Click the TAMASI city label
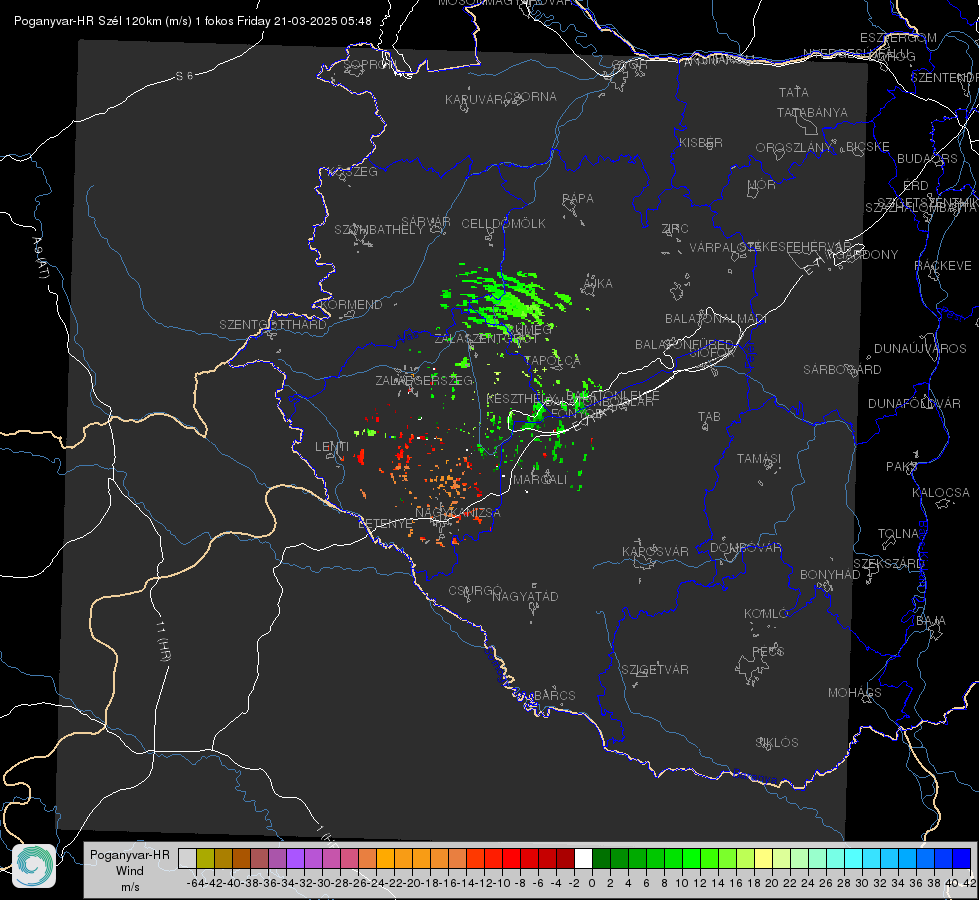The height and width of the screenshot is (900, 979). 759,459
